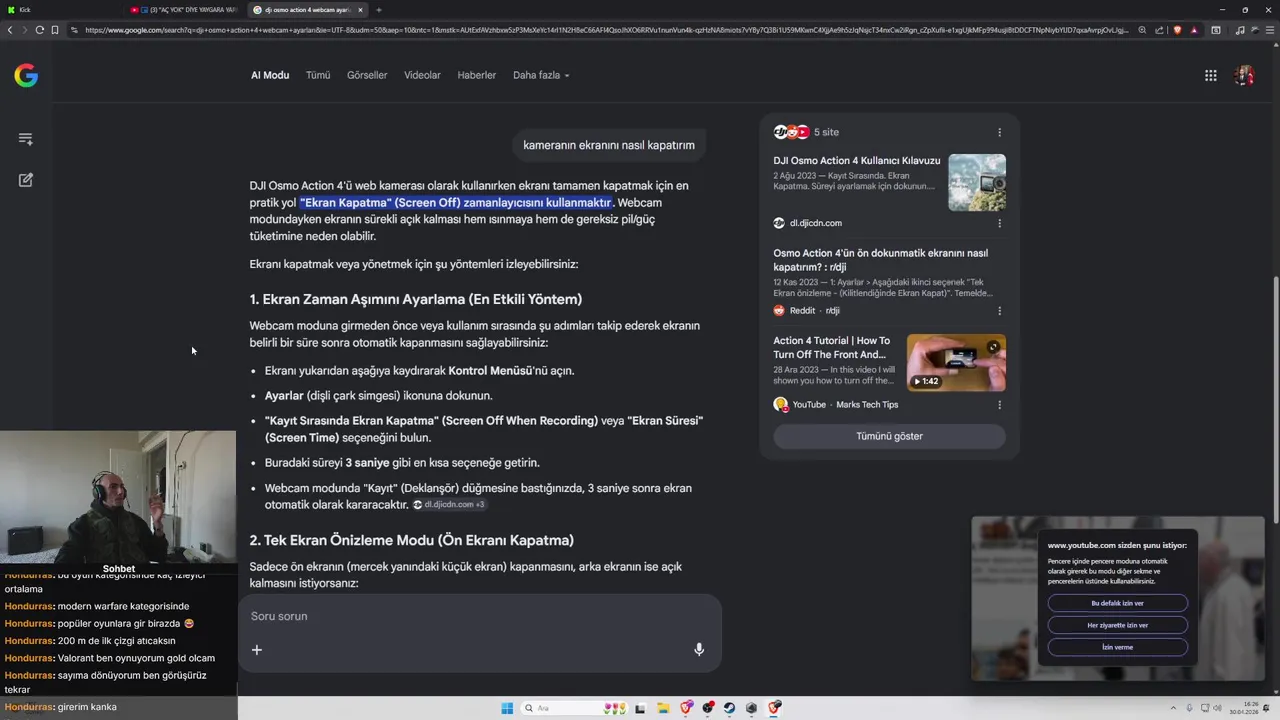Show hidden system tray icons
The image size is (1280, 720).
point(1174,708)
